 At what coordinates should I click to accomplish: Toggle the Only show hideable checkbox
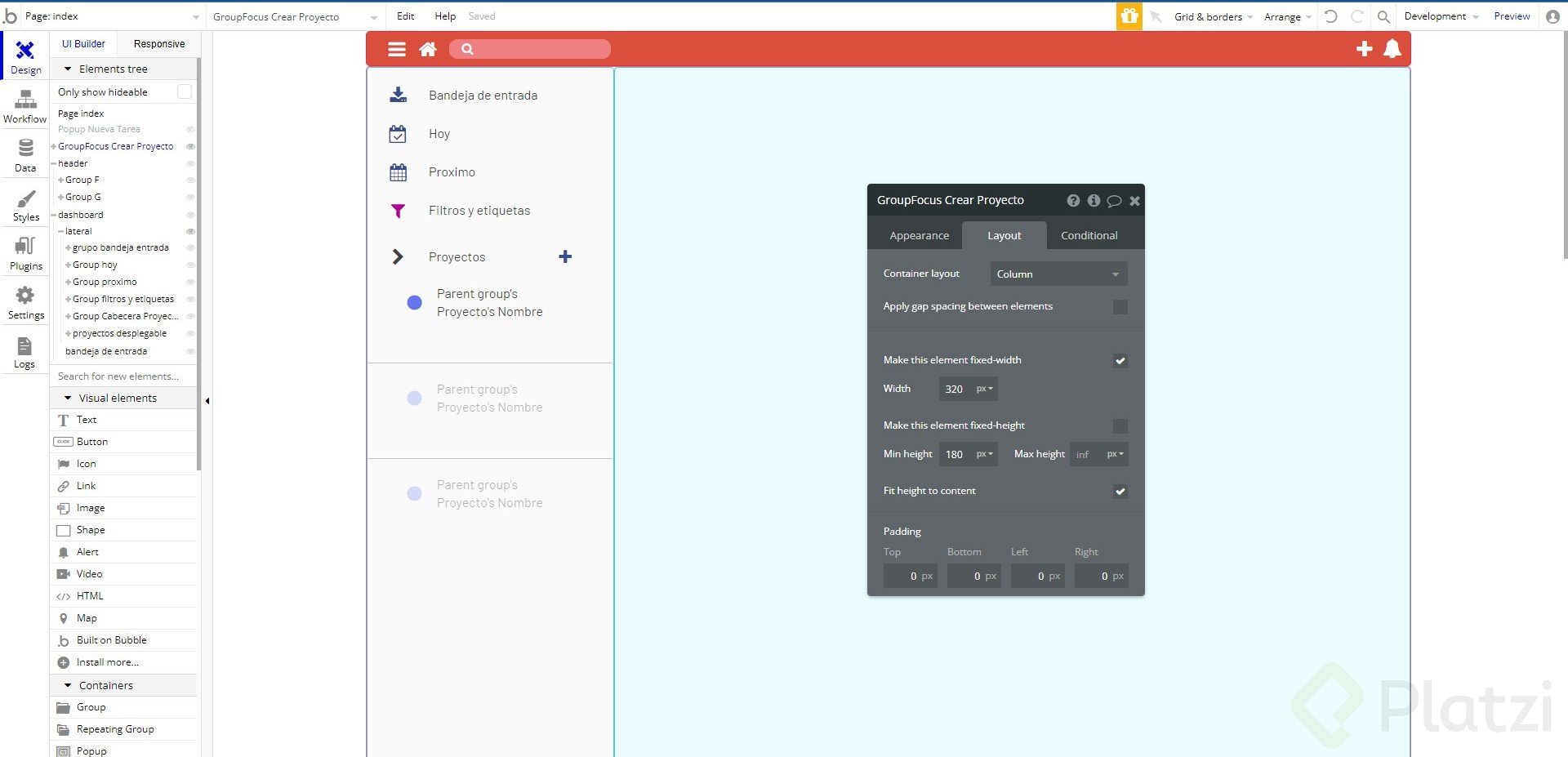[185, 91]
